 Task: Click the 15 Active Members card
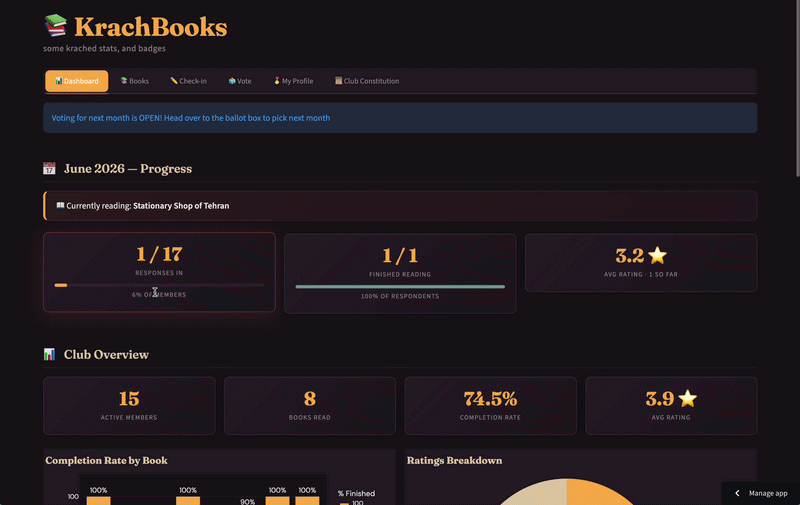(129, 406)
